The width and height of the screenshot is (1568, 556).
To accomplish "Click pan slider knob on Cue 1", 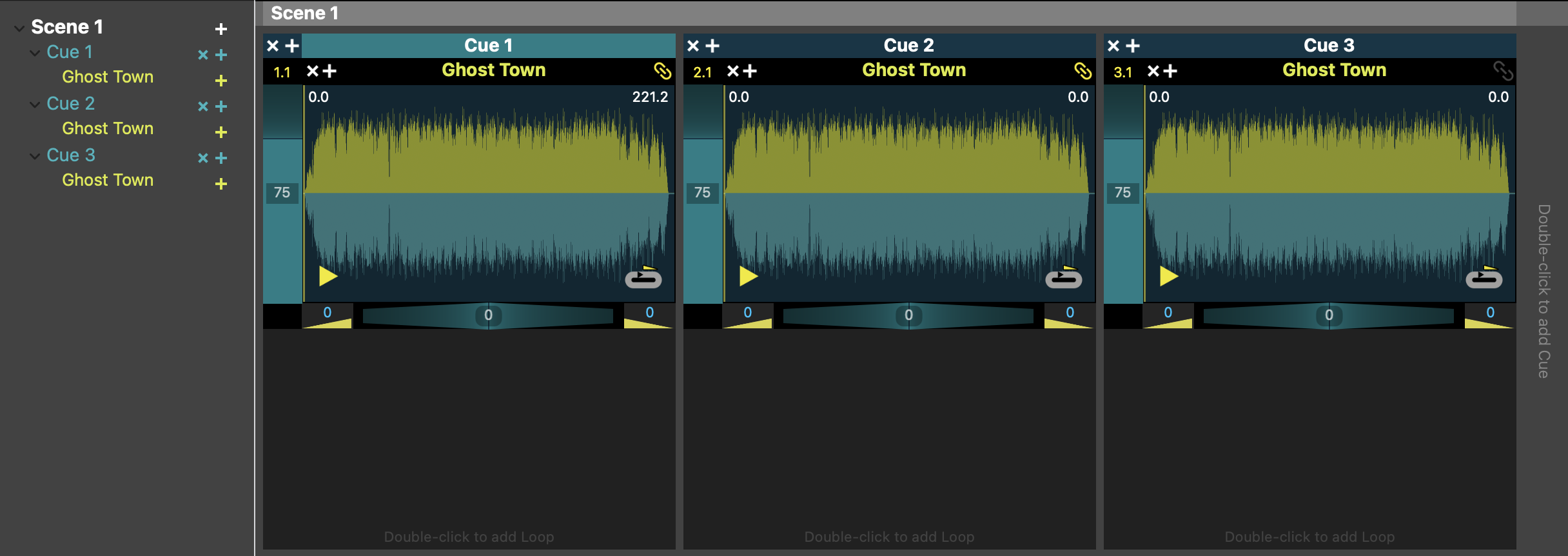I will (x=488, y=315).
